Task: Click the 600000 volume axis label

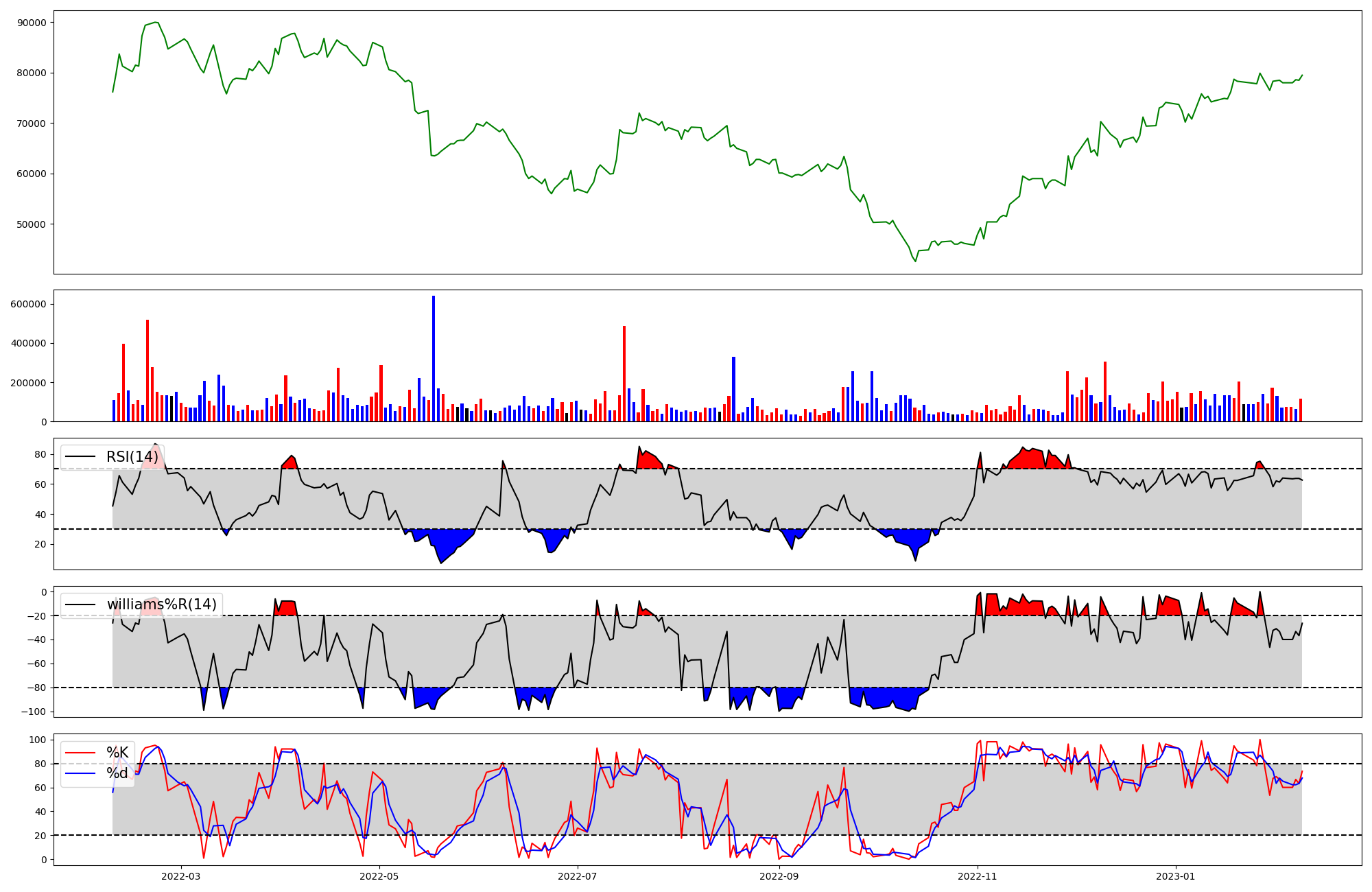Action: (x=29, y=304)
